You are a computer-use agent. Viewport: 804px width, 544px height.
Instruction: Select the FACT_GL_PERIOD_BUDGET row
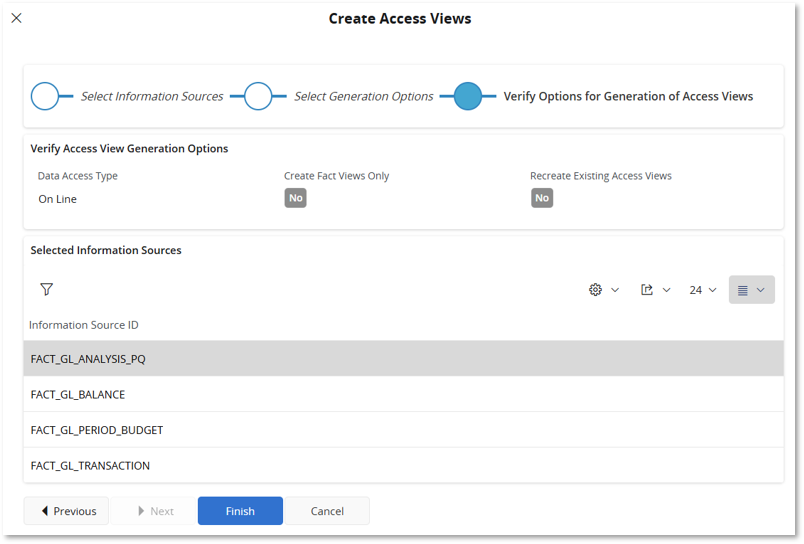[x=404, y=430]
